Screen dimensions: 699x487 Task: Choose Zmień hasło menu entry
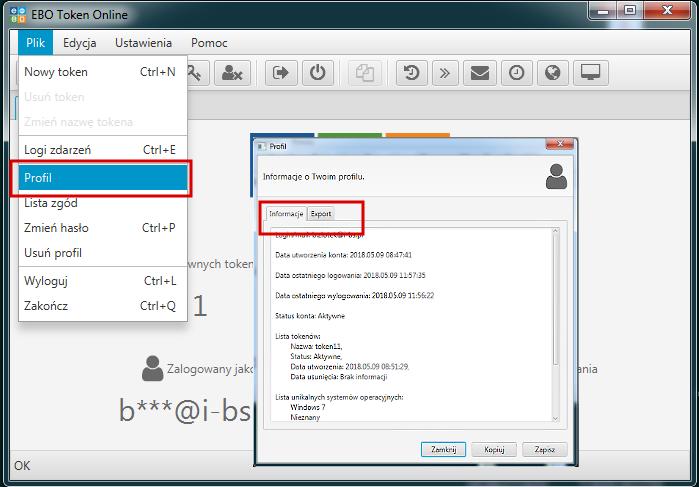point(103,228)
